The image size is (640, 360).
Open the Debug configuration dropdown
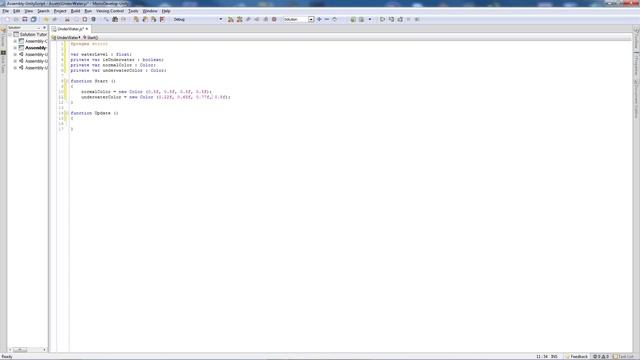click(x=198, y=19)
